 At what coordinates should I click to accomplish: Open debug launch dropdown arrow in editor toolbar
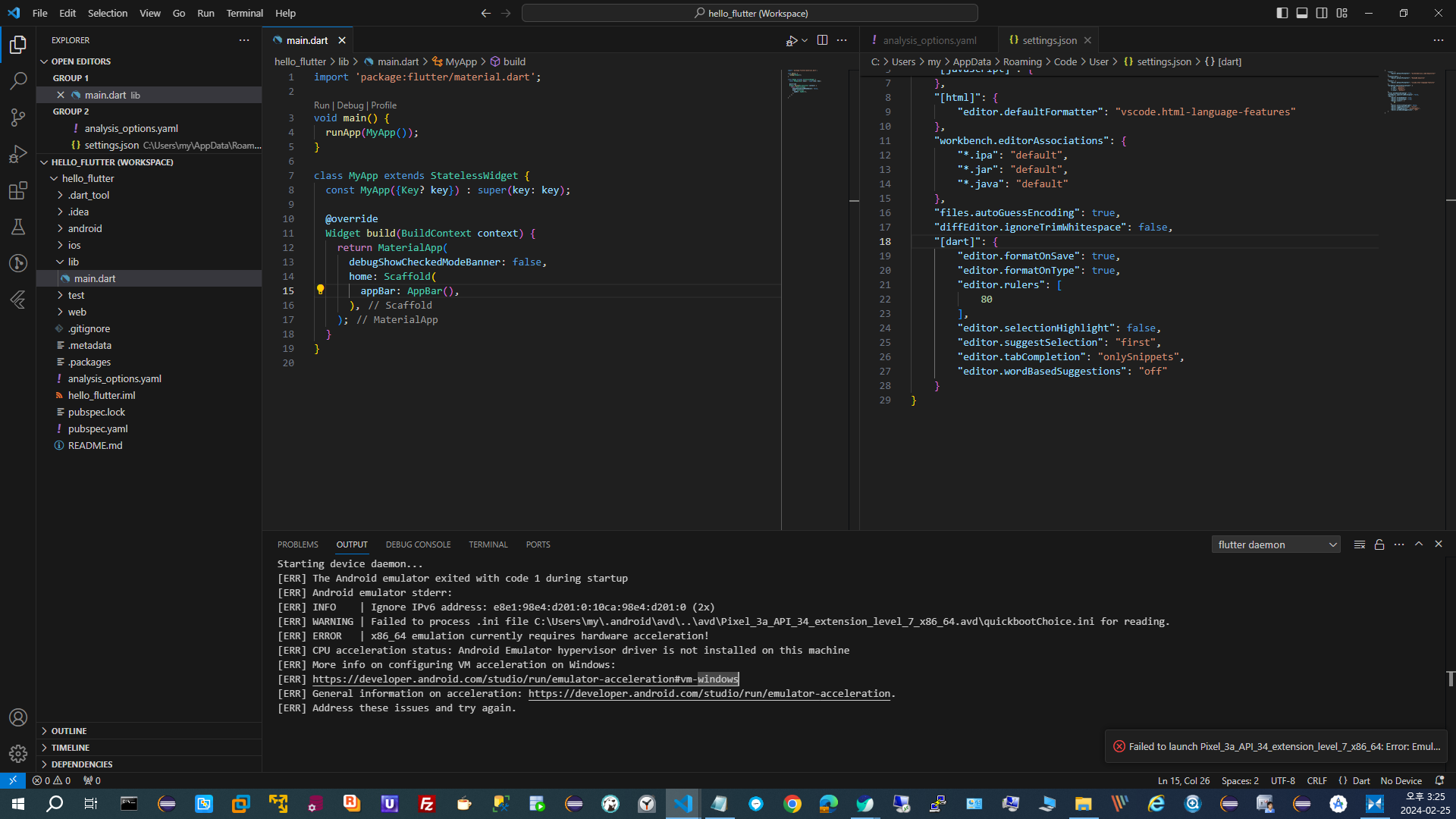pyautogui.click(x=805, y=40)
